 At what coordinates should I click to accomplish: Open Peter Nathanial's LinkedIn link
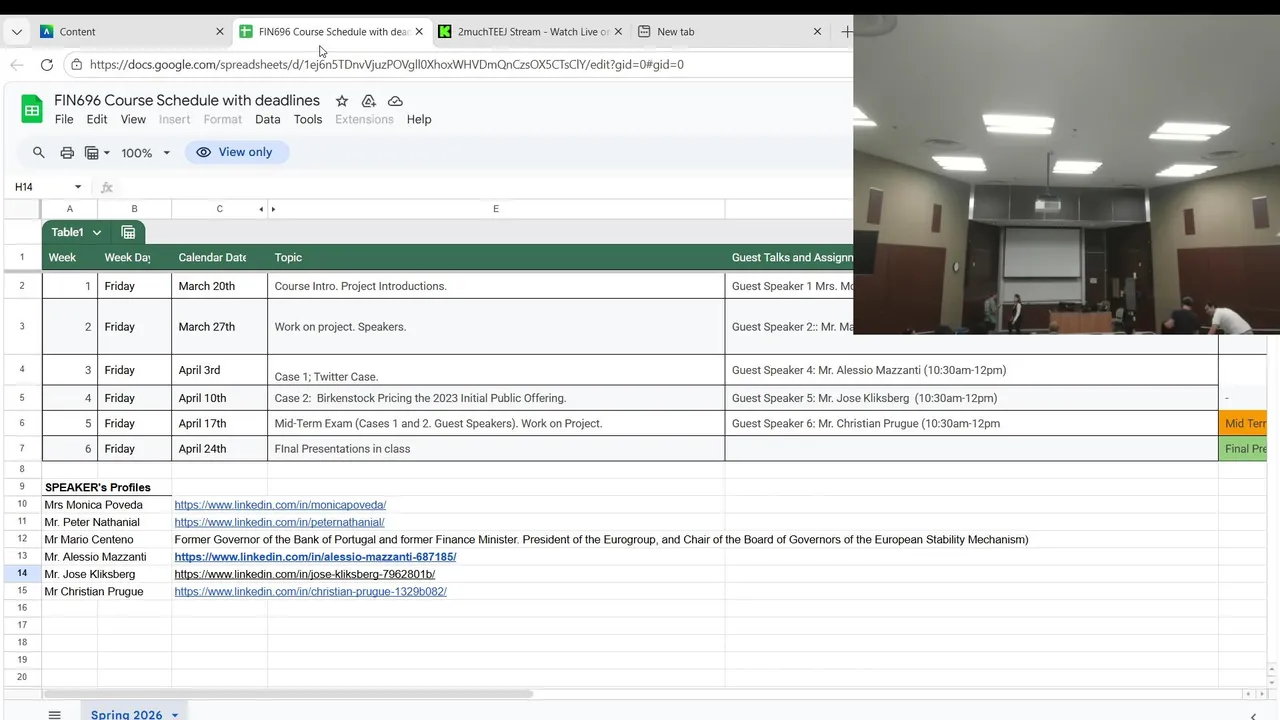tap(279, 522)
